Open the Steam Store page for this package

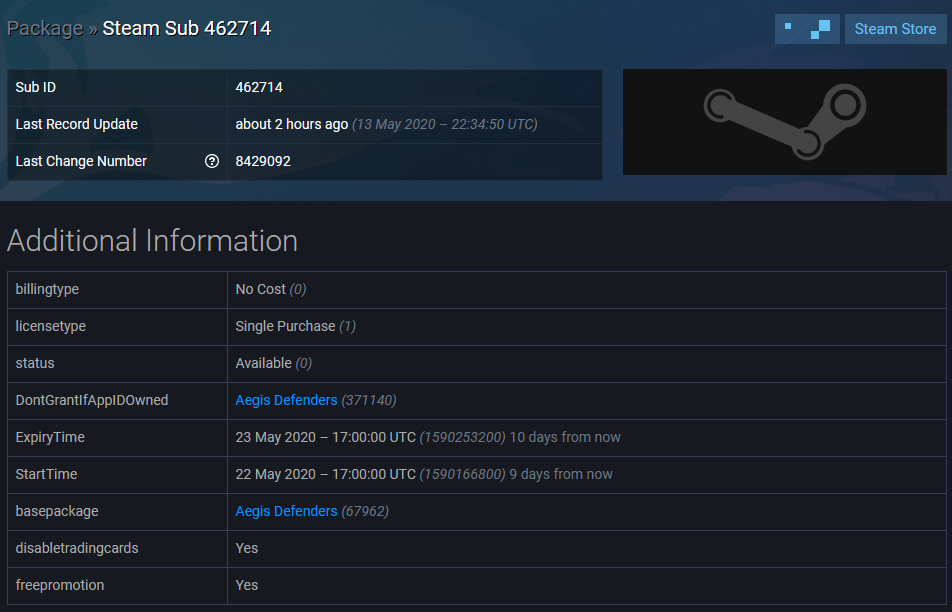tap(895, 29)
